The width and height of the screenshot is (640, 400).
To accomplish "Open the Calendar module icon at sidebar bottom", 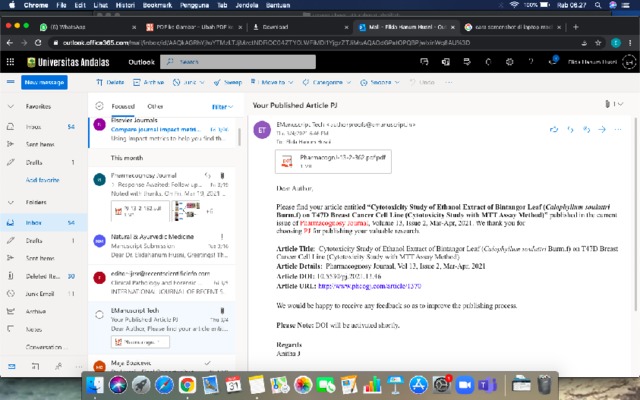I will click(x=35, y=367).
